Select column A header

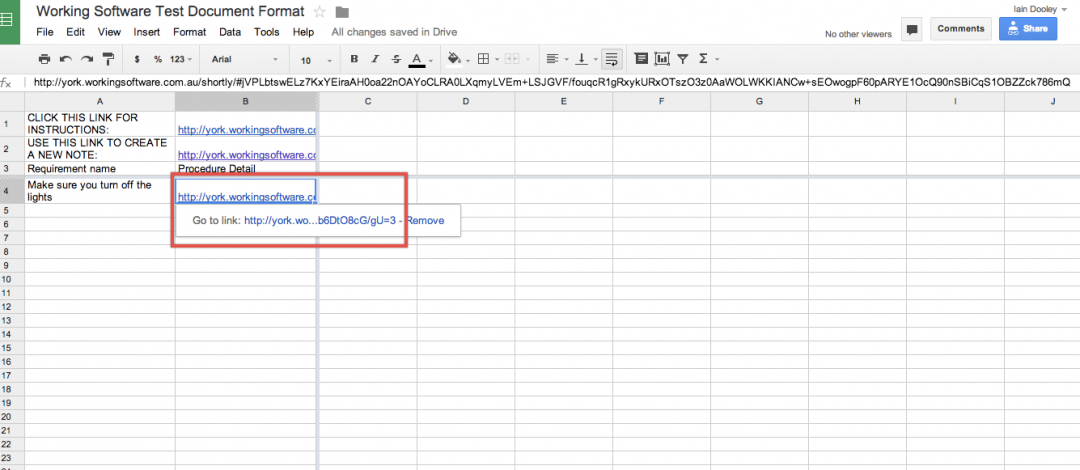100,101
